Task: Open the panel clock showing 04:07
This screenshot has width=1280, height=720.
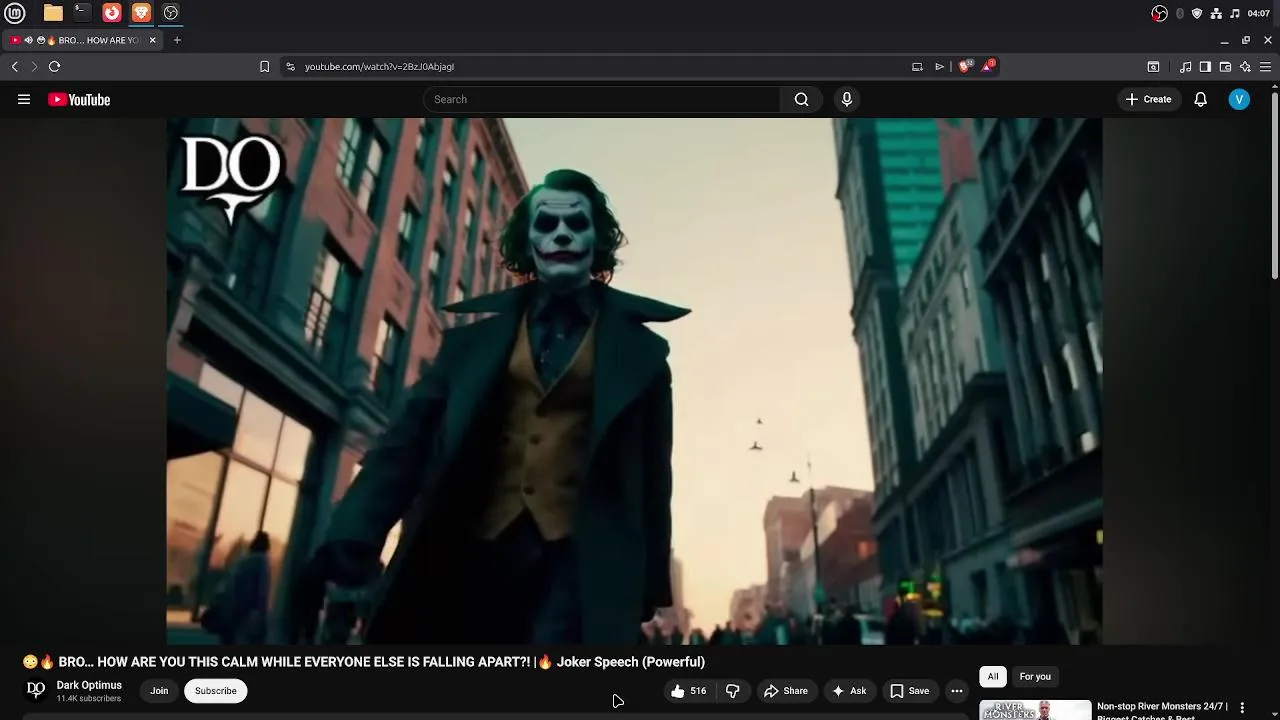Action: pos(1259,13)
